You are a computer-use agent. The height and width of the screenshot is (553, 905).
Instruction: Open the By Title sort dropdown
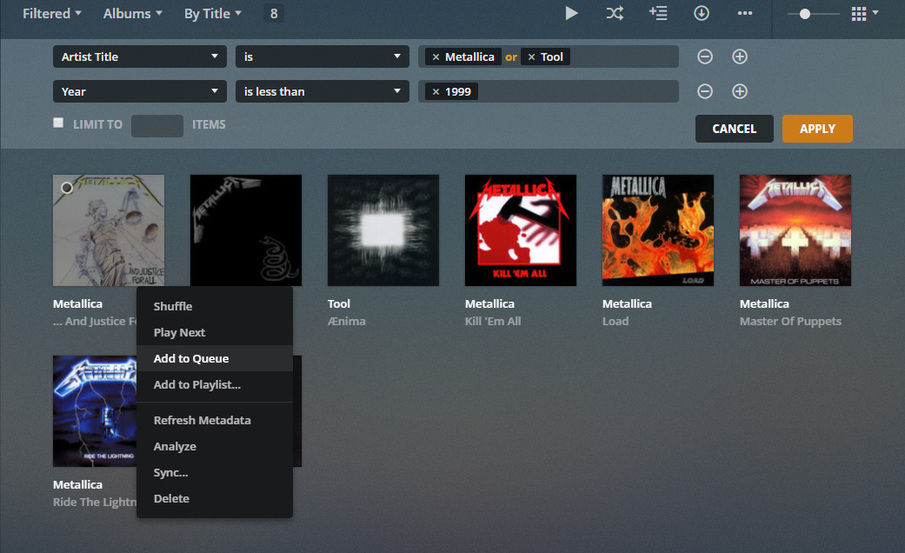click(212, 13)
